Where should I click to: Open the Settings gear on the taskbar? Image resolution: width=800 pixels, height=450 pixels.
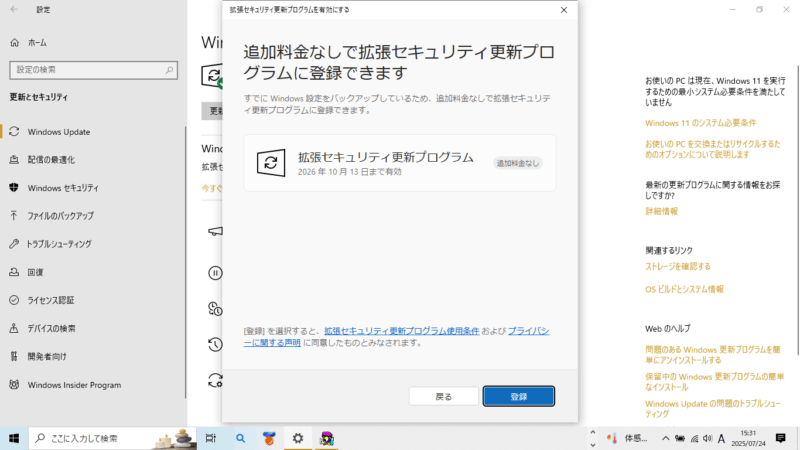tap(298, 438)
